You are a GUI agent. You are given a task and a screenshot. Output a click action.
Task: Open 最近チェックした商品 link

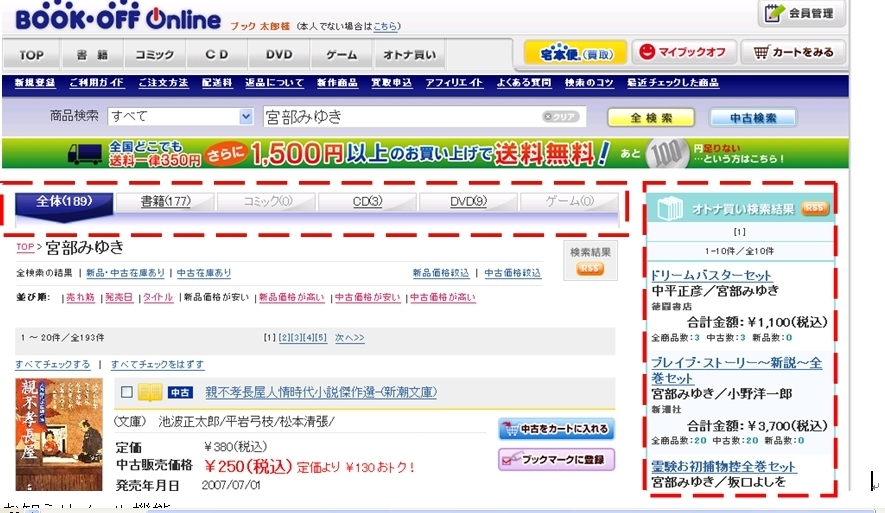coord(673,82)
